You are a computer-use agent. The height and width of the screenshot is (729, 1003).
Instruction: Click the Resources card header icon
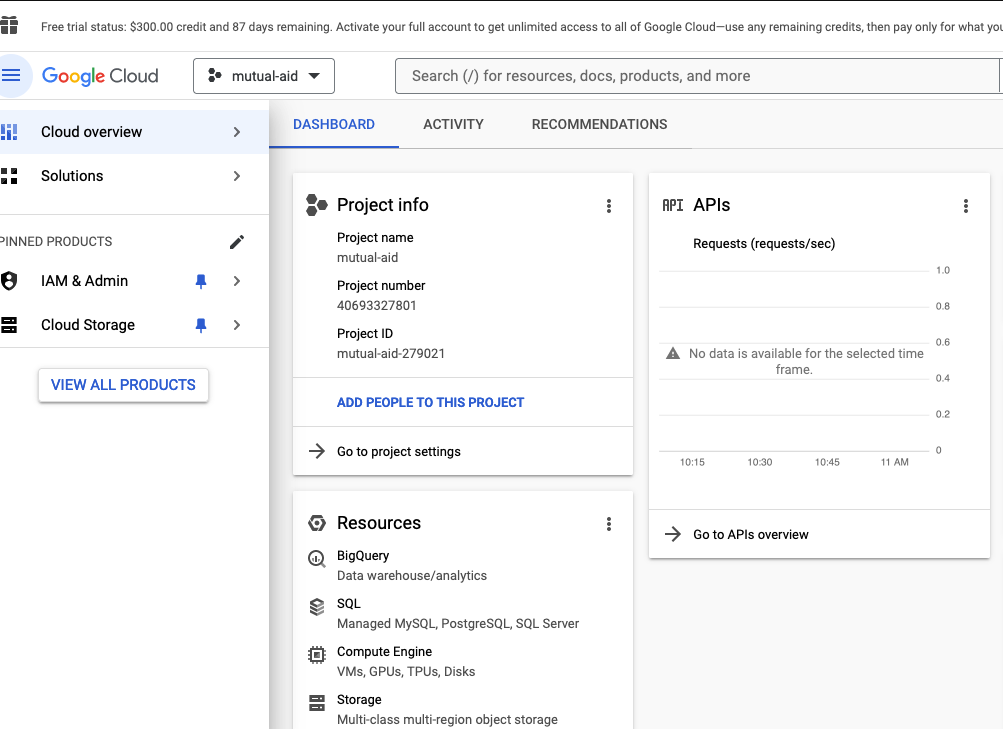(317, 523)
